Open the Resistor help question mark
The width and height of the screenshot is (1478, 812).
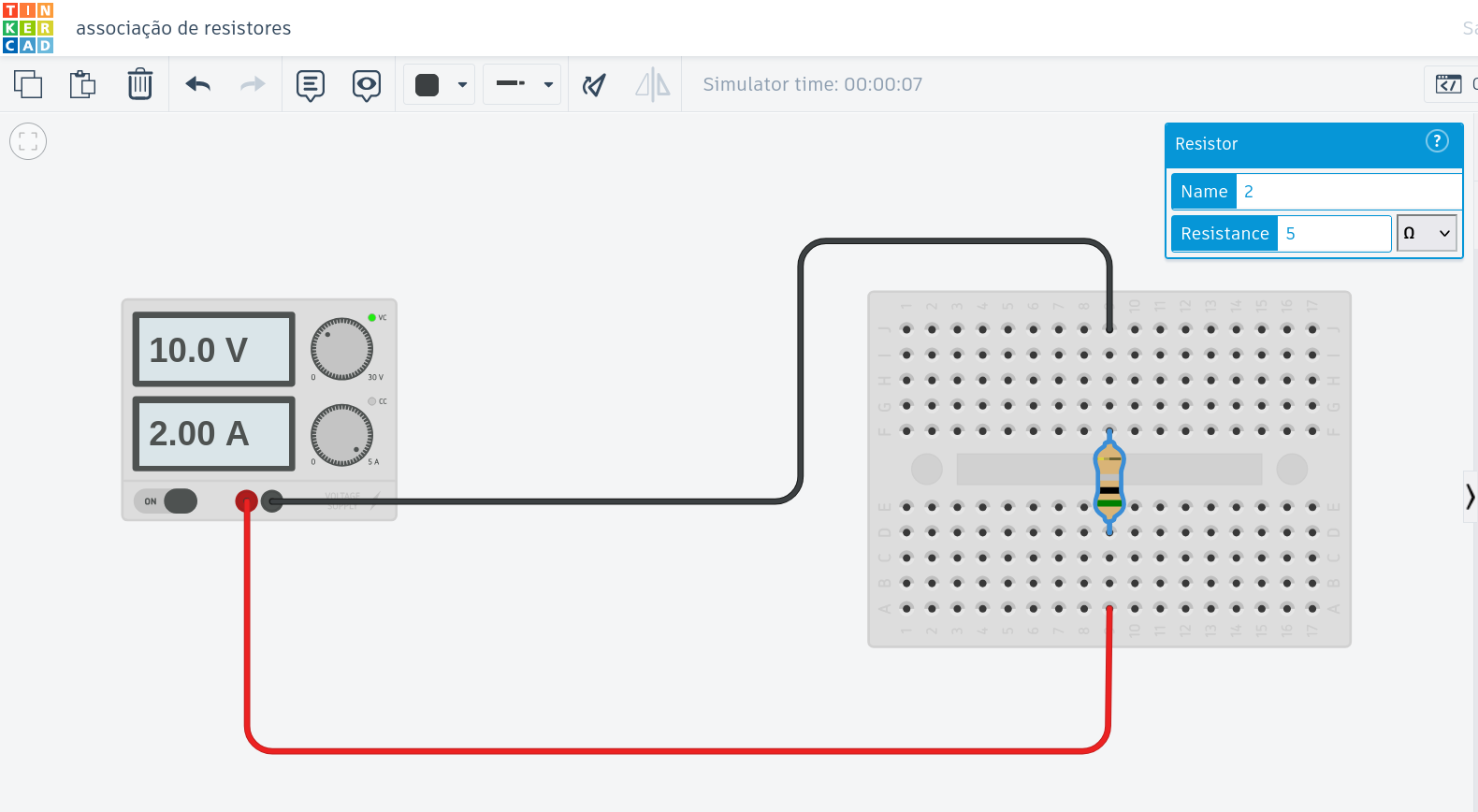pos(1437,140)
